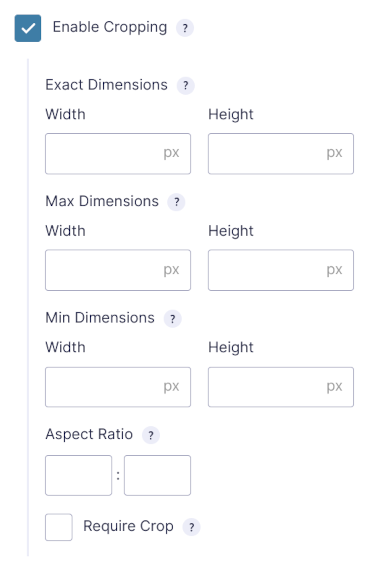The height and width of the screenshot is (586, 370).
Task: Click the Min Dimensions Height input
Action: click(281, 387)
